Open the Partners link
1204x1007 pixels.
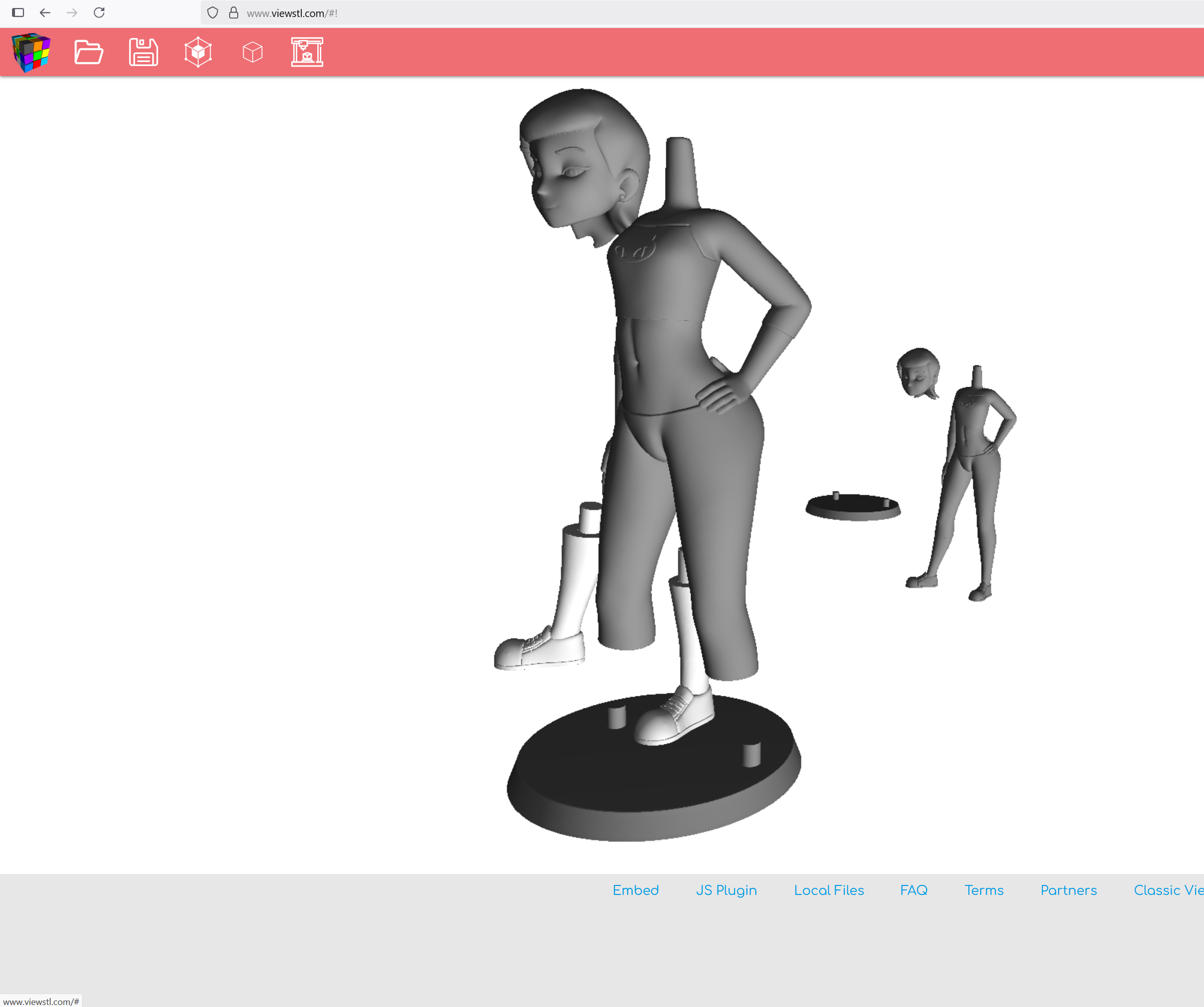1069,890
